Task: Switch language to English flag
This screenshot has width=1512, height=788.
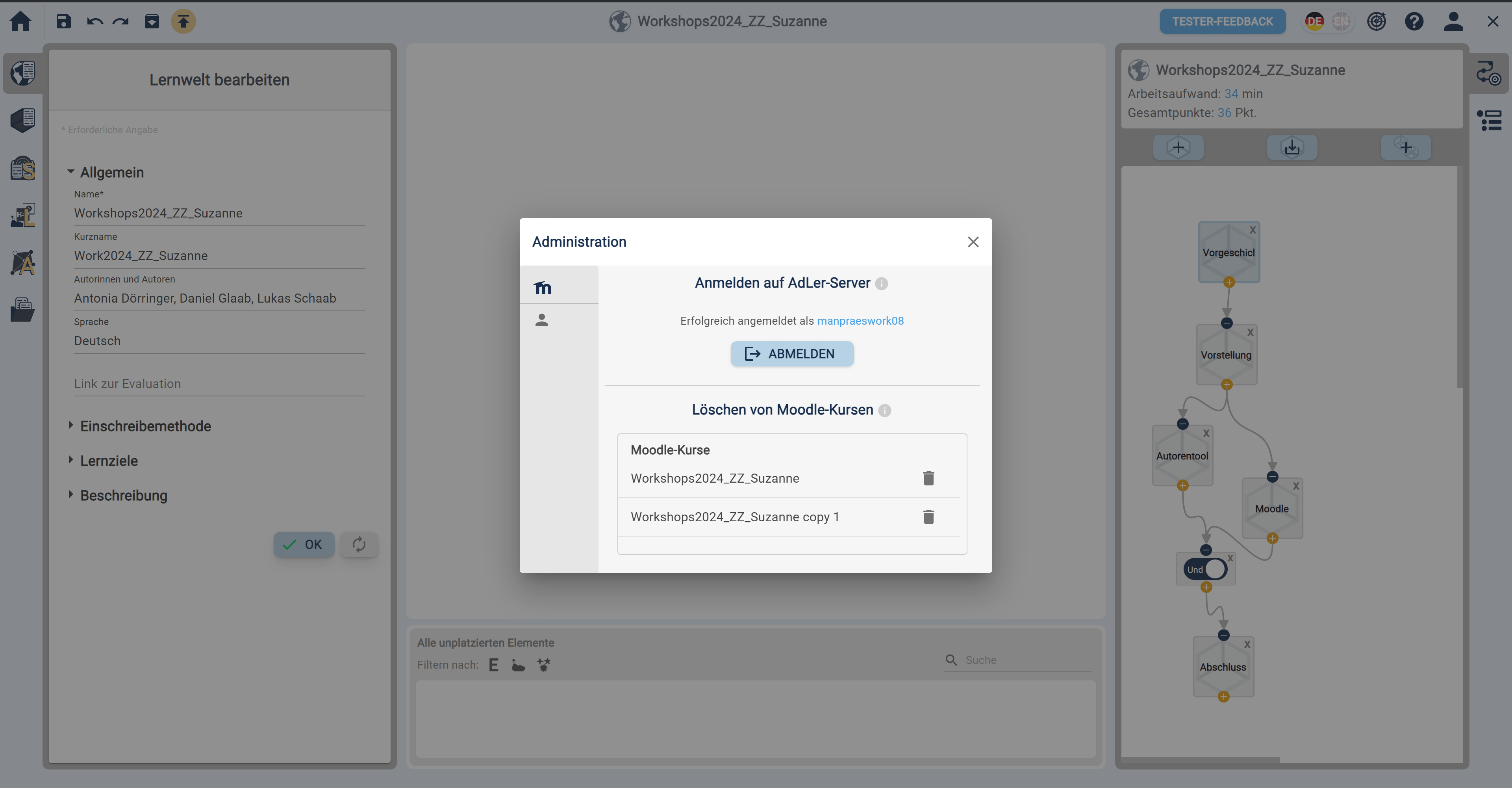Action: coord(1341,22)
